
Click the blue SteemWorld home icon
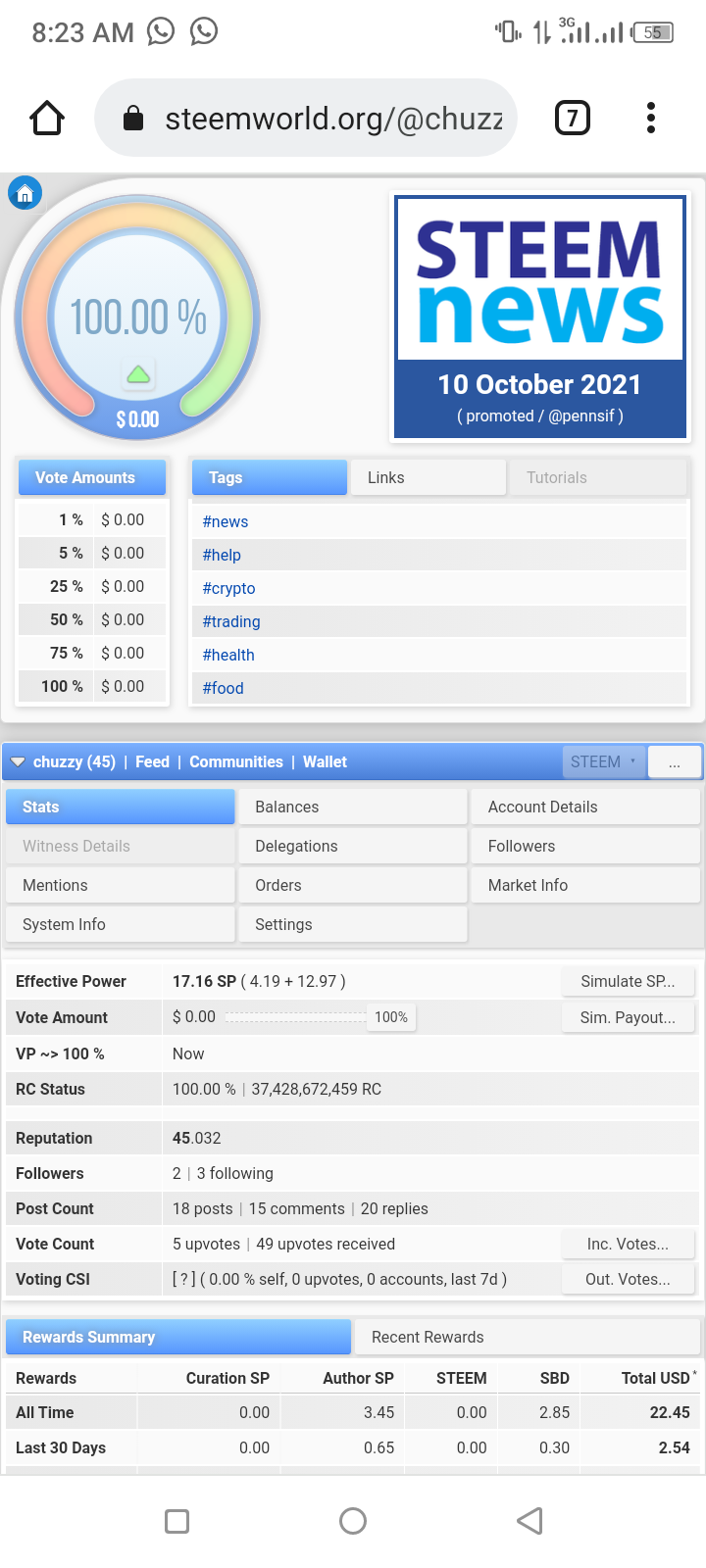pyautogui.click(x=25, y=192)
